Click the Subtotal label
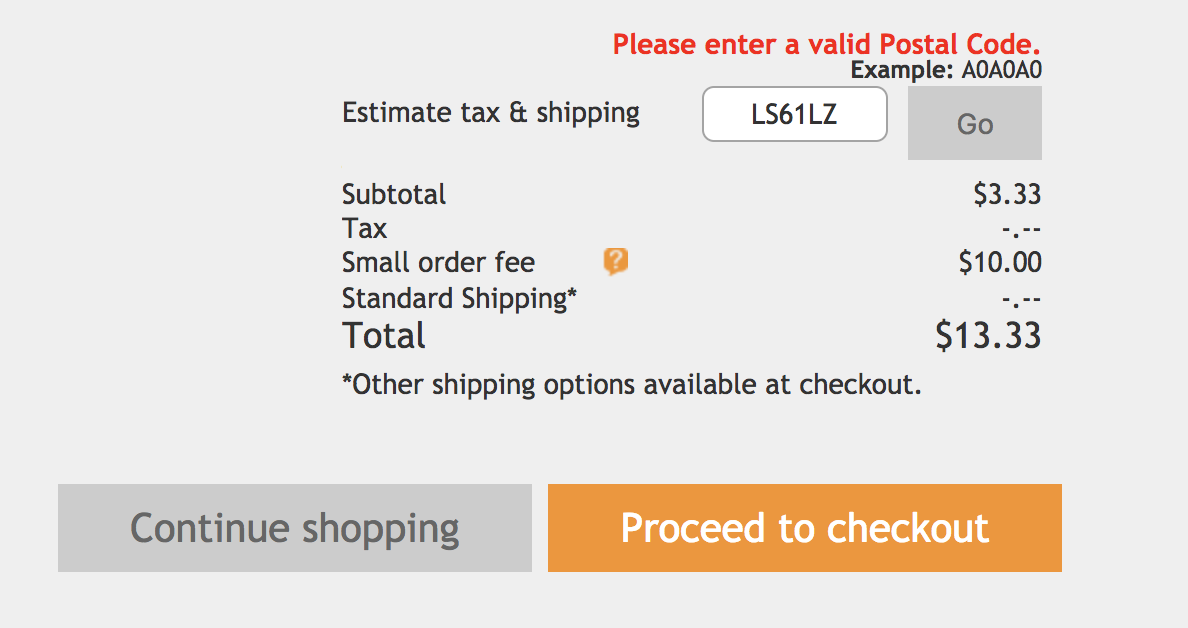This screenshot has height=628, width=1188. tap(394, 194)
